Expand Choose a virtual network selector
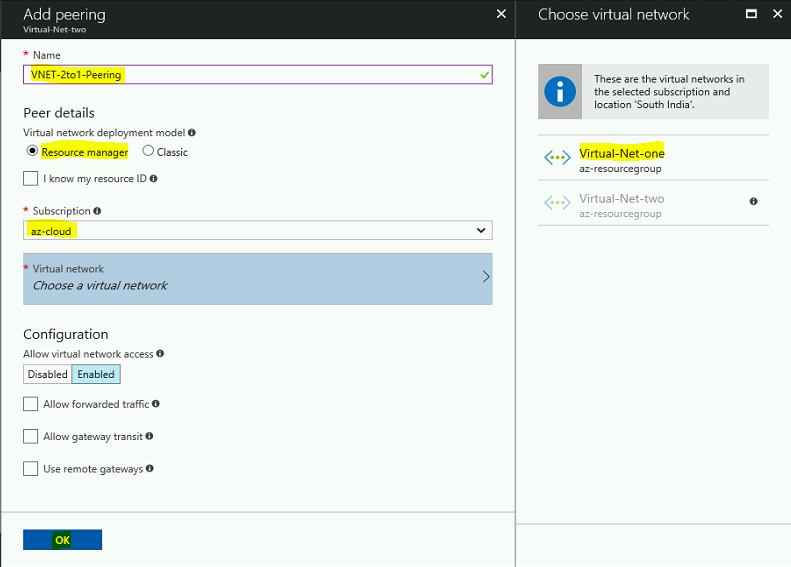This screenshot has height=567, width=791. click(258, 278)
